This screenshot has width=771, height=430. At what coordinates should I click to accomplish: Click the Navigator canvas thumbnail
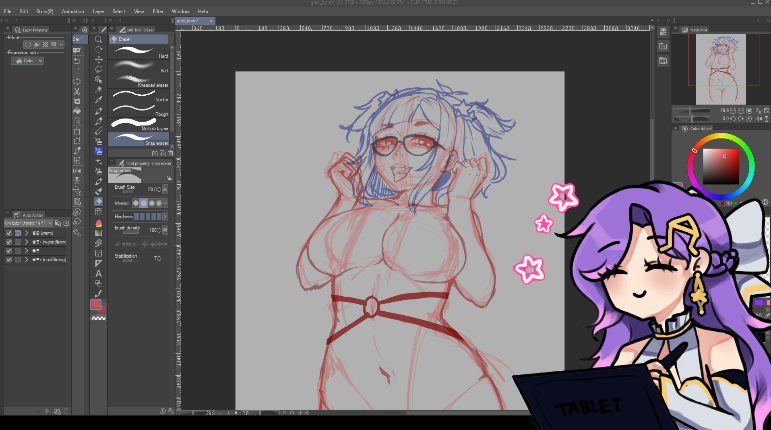[720, 69]
